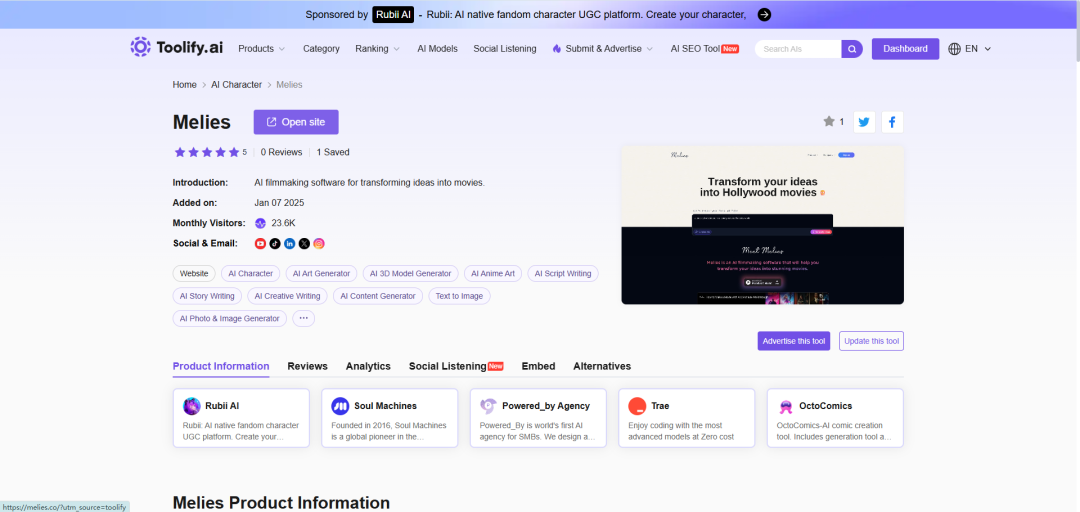The width and height of the screenshot is (1080, 512).
Task: Click the Powered_by Agency card logo
Action: point(488,406)
